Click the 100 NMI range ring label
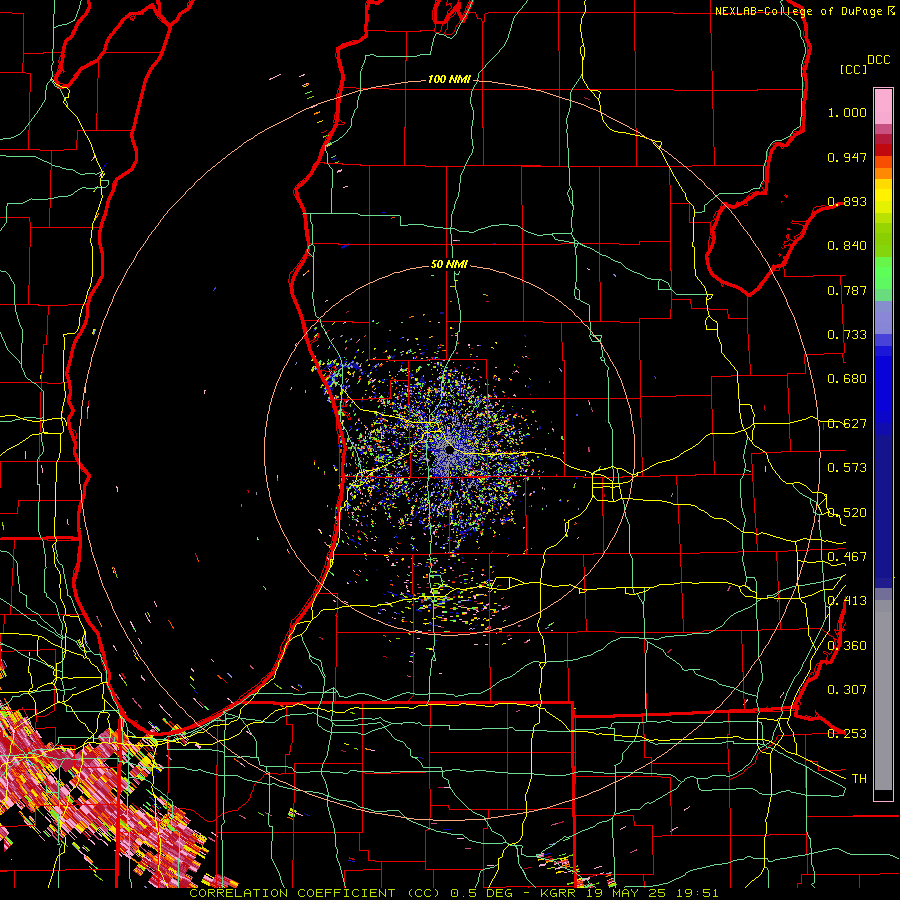The height and width of the screenshot is (900, 900). tap(449, 79)
